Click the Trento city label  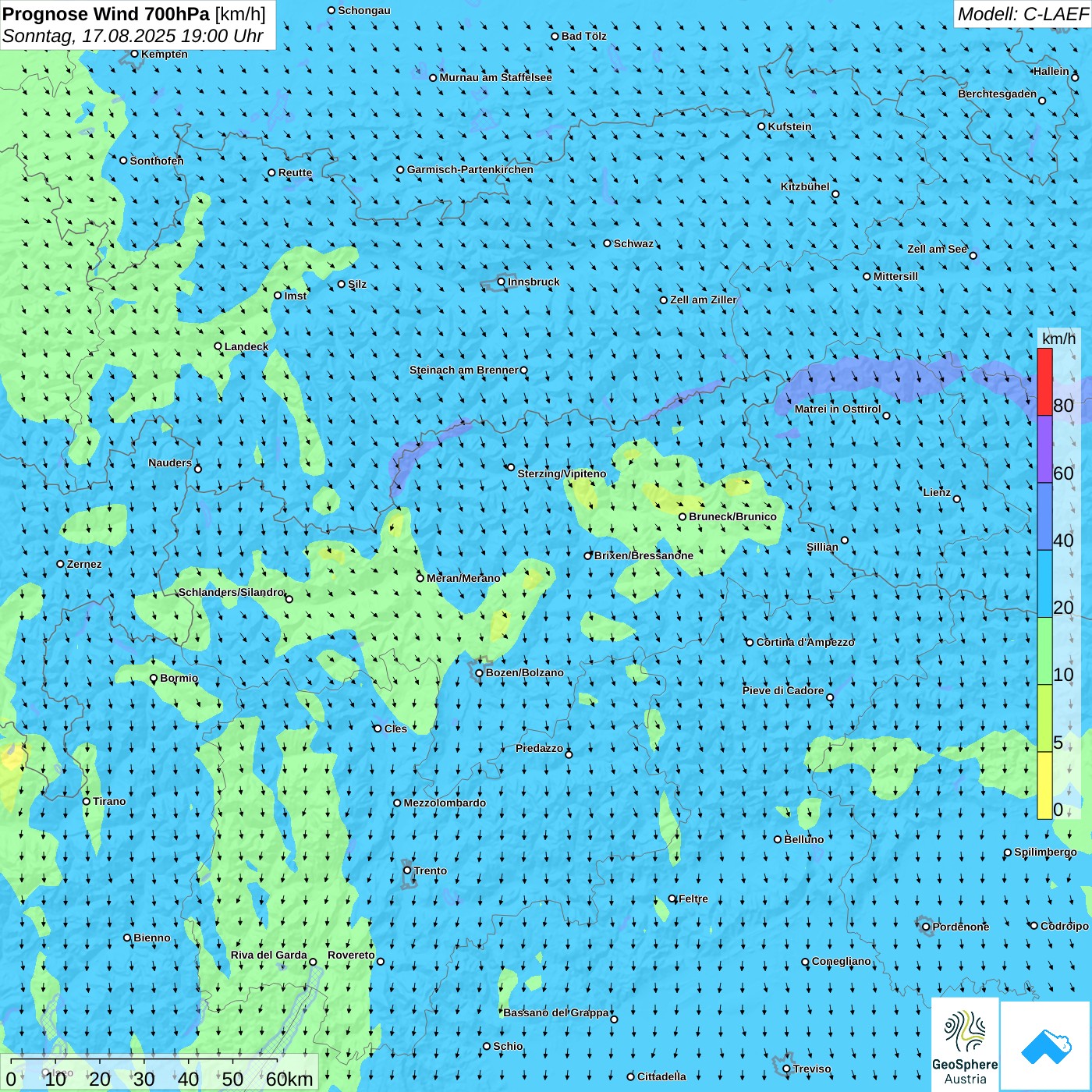[431, 870]
